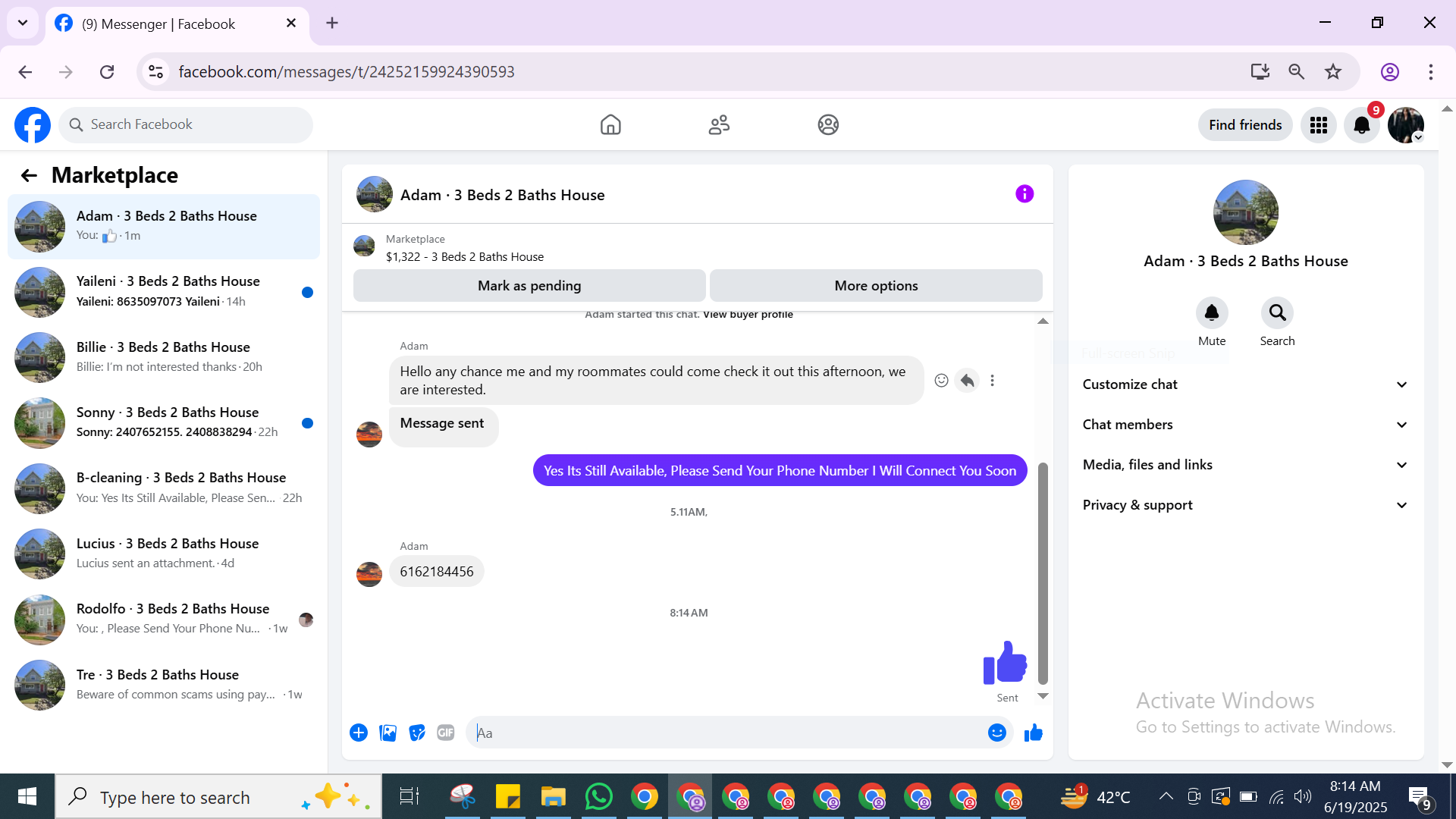Screen dimensions: 1456x819
Task: Open Sticky Notes from the taskbar
Action: pos(508,797)
